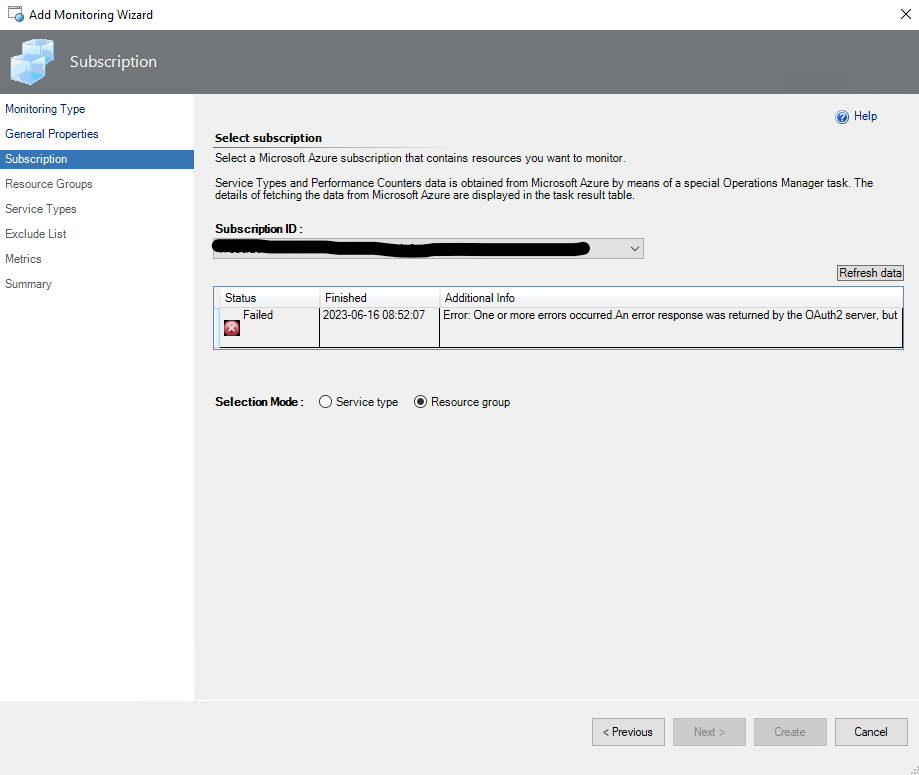This screenshot has height=775, width=919.
Task: Jump to the Metrics step
Action: click(x=23, y=258)
